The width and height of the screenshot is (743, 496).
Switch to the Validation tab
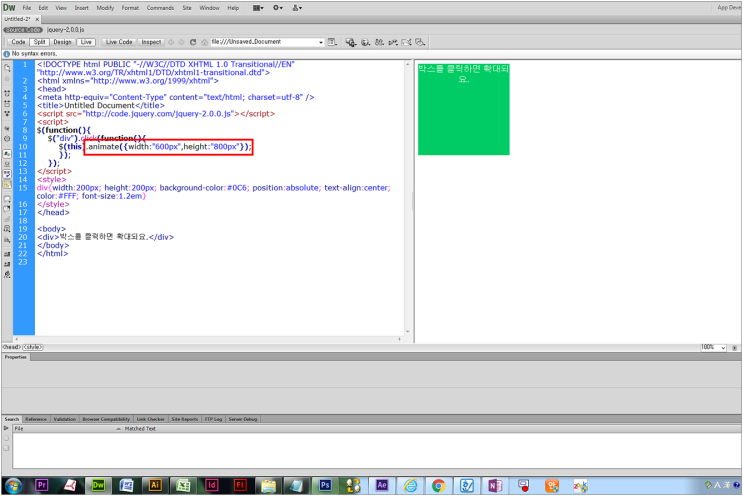(x=64, y=419)
